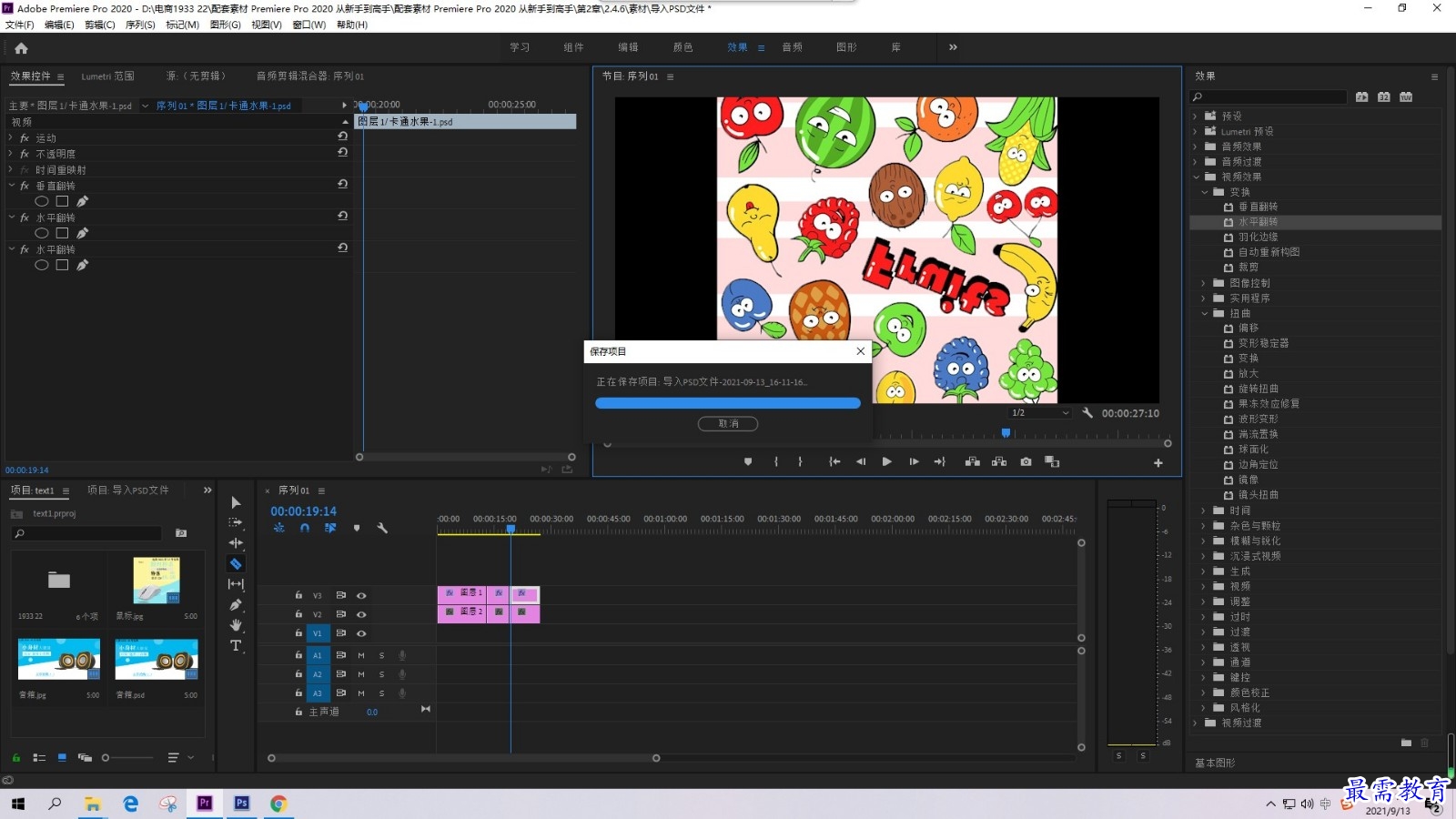Solo audio track A2
1456x819 pixels.
[381, 675]
